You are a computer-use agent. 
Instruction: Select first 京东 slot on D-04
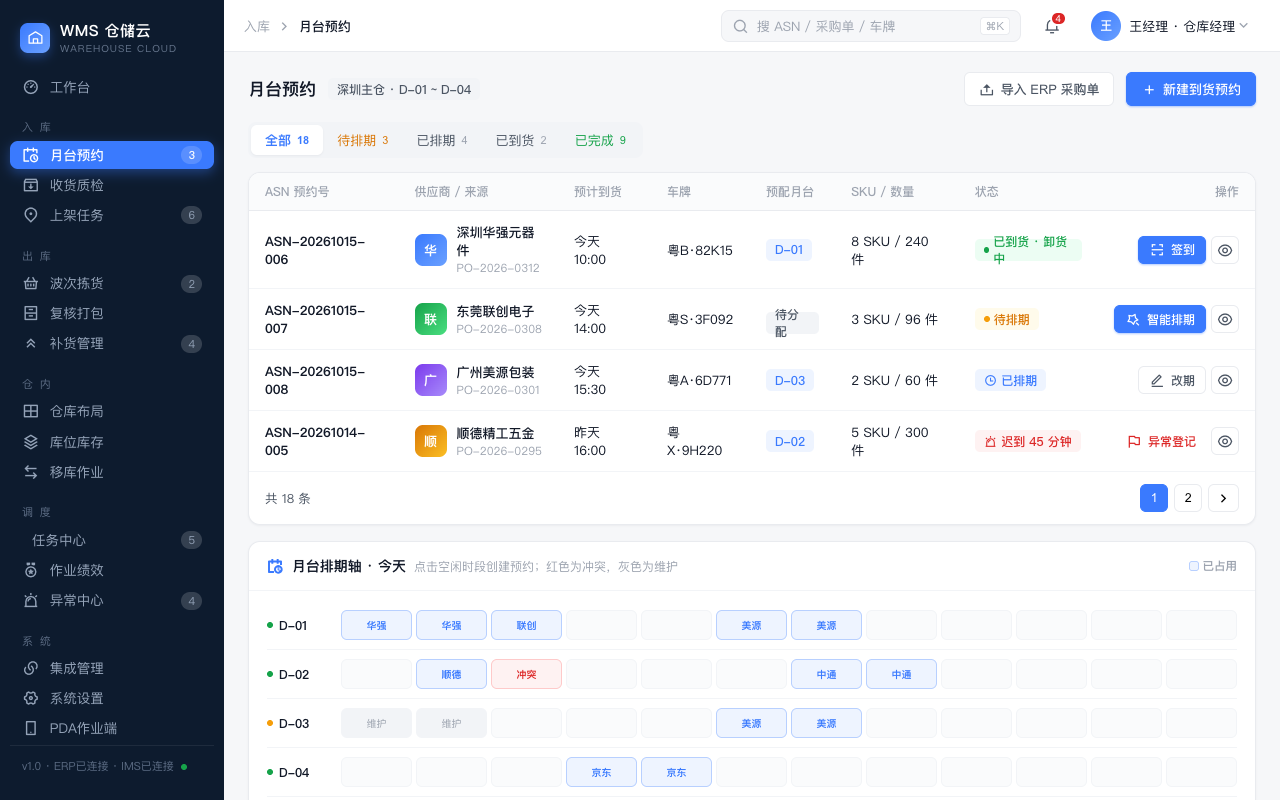tap(601, 772)
